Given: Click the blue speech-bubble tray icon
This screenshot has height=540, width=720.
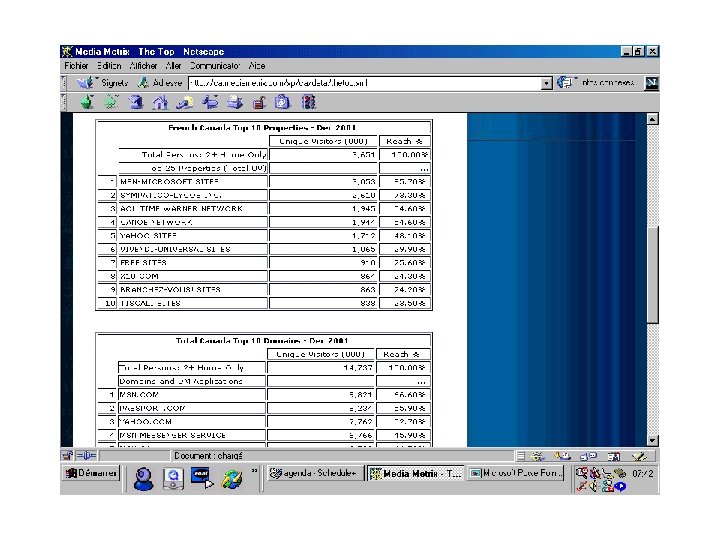Looking at the screenshot, I should [620, 486].
